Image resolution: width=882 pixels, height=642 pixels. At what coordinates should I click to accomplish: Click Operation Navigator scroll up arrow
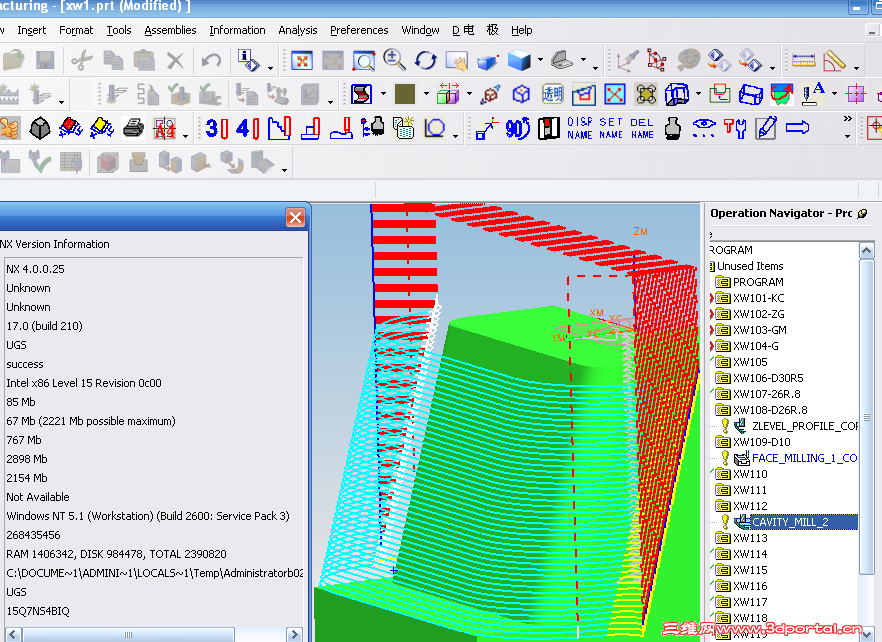click(x=866, y=250)
